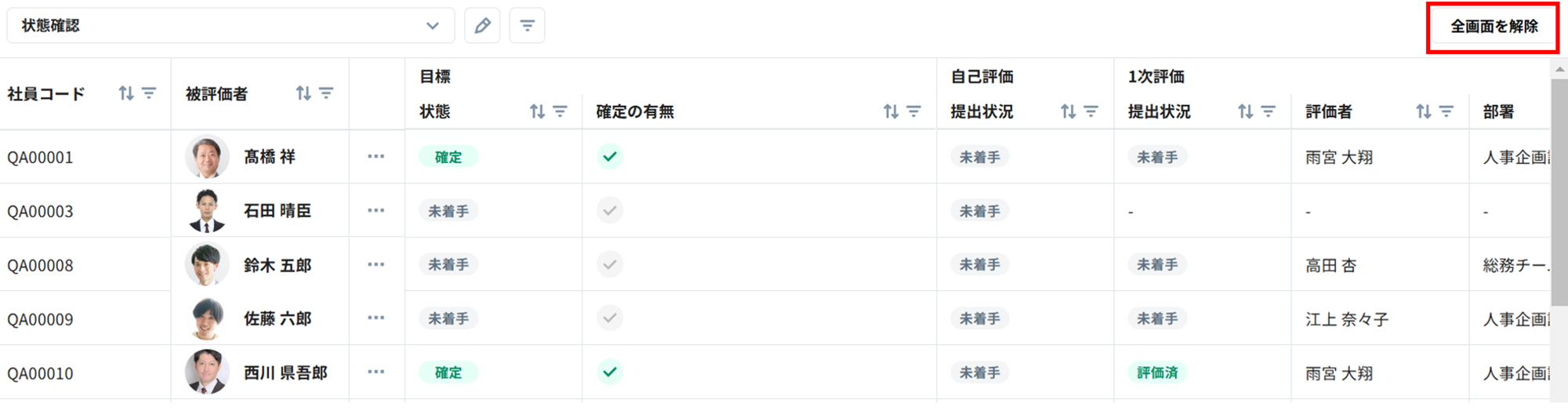Open the more options menu for 佐藤 六郎
The height and width of the screenshot is (414, 1568).
pyautogui.click(x=376, y=318)
